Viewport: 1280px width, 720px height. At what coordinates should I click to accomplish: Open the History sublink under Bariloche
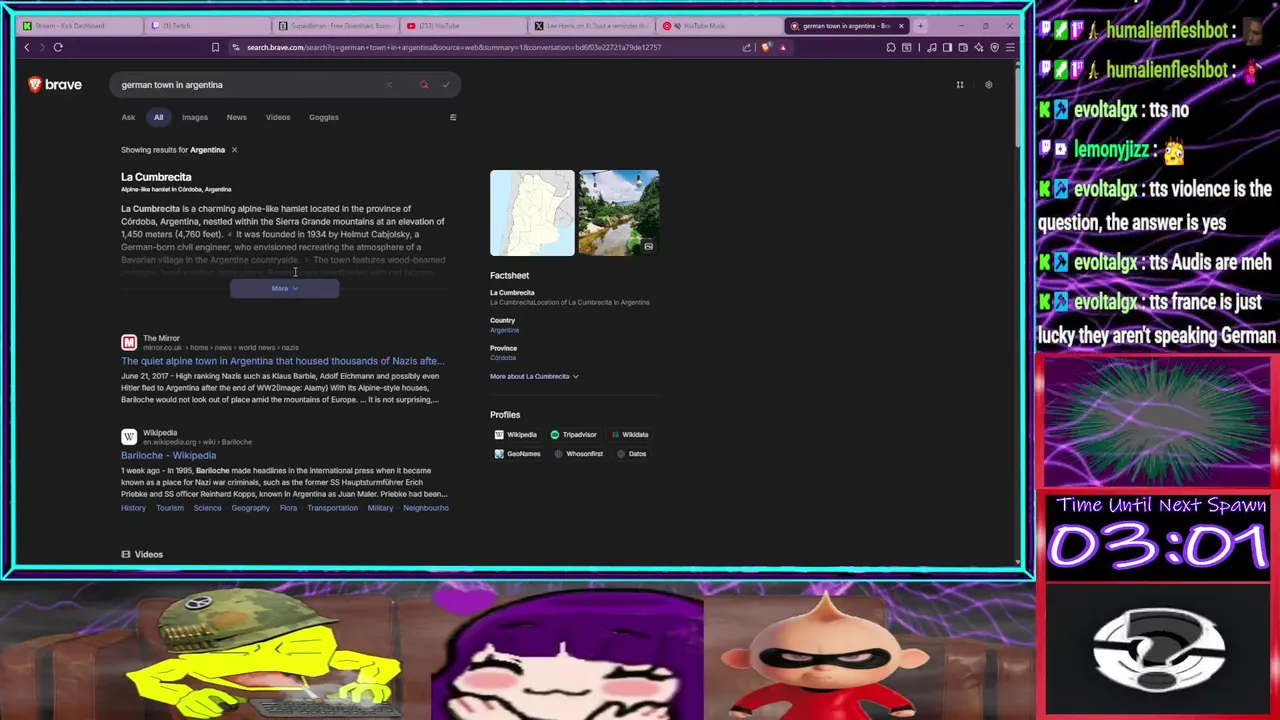click(x=133, y=508)
